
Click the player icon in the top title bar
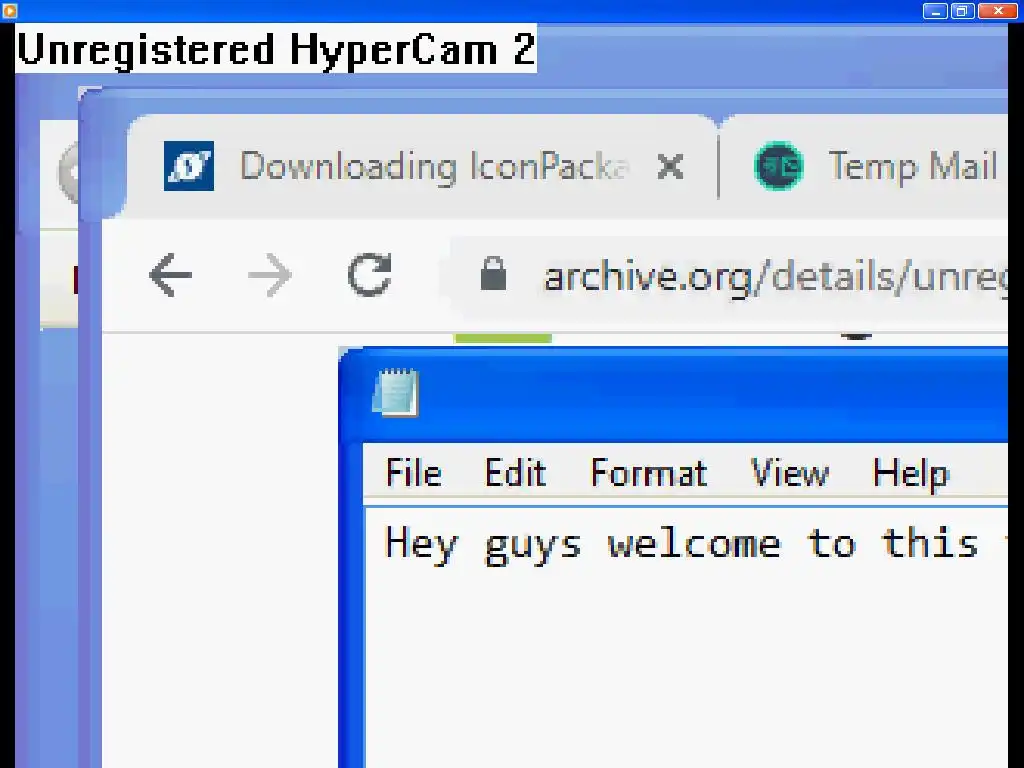(x=9, y=10)
